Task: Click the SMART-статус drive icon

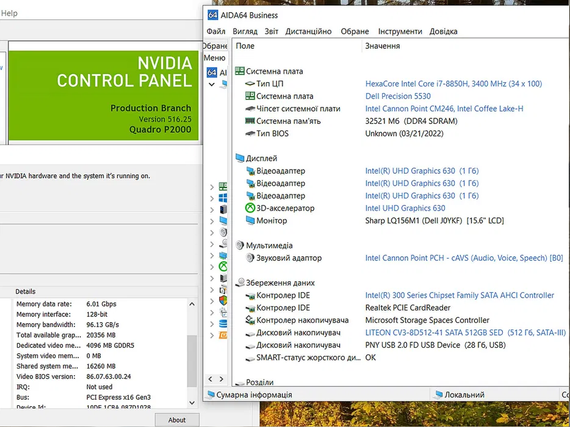Action: tap(250, 359)
